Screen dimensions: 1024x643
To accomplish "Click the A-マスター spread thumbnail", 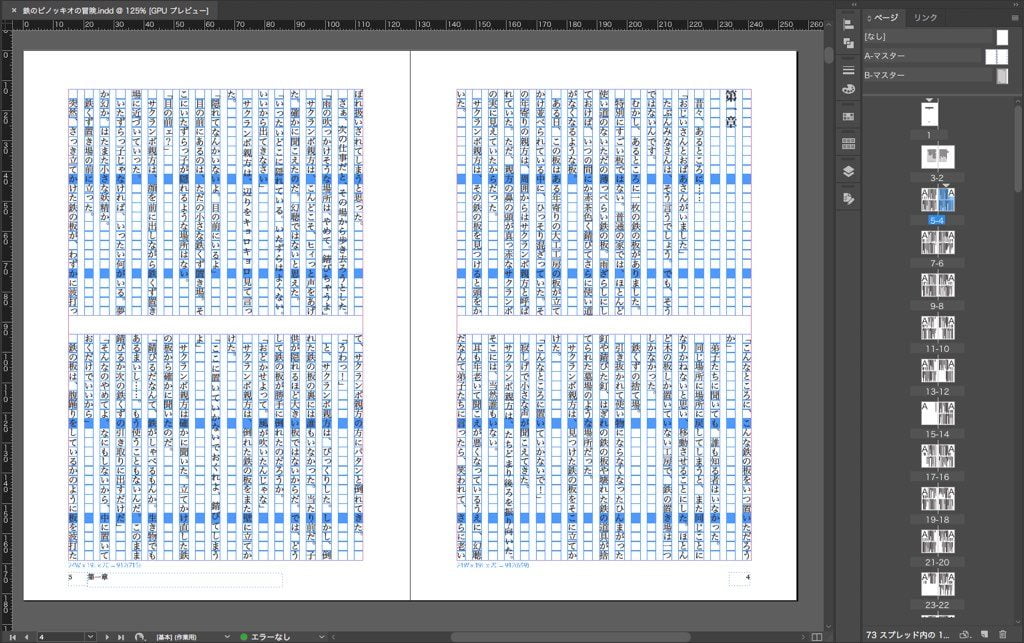I will [x=997, y=56].
